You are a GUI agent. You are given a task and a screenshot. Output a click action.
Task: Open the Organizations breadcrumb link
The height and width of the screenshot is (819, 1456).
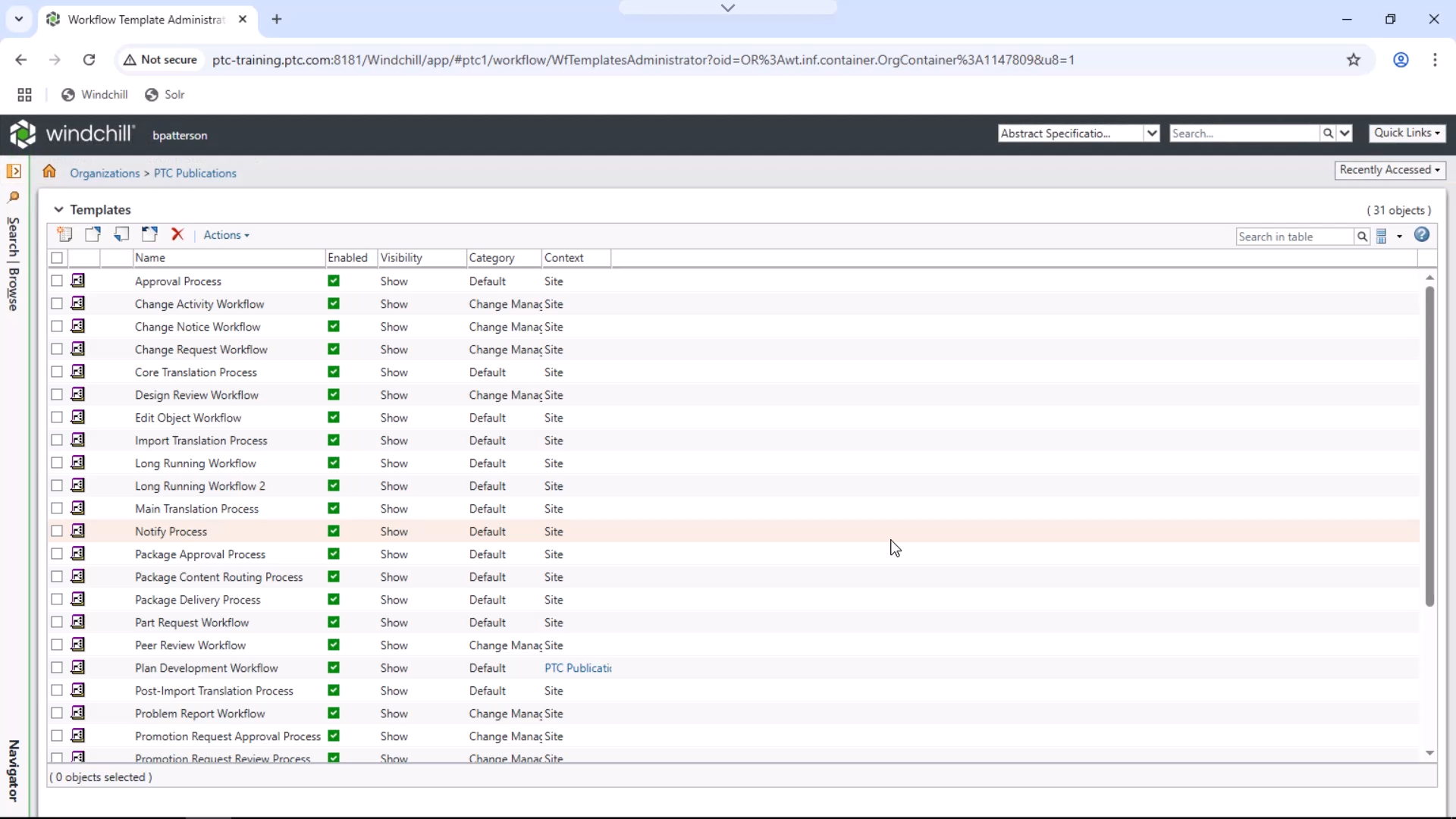(x=105, y=173)
